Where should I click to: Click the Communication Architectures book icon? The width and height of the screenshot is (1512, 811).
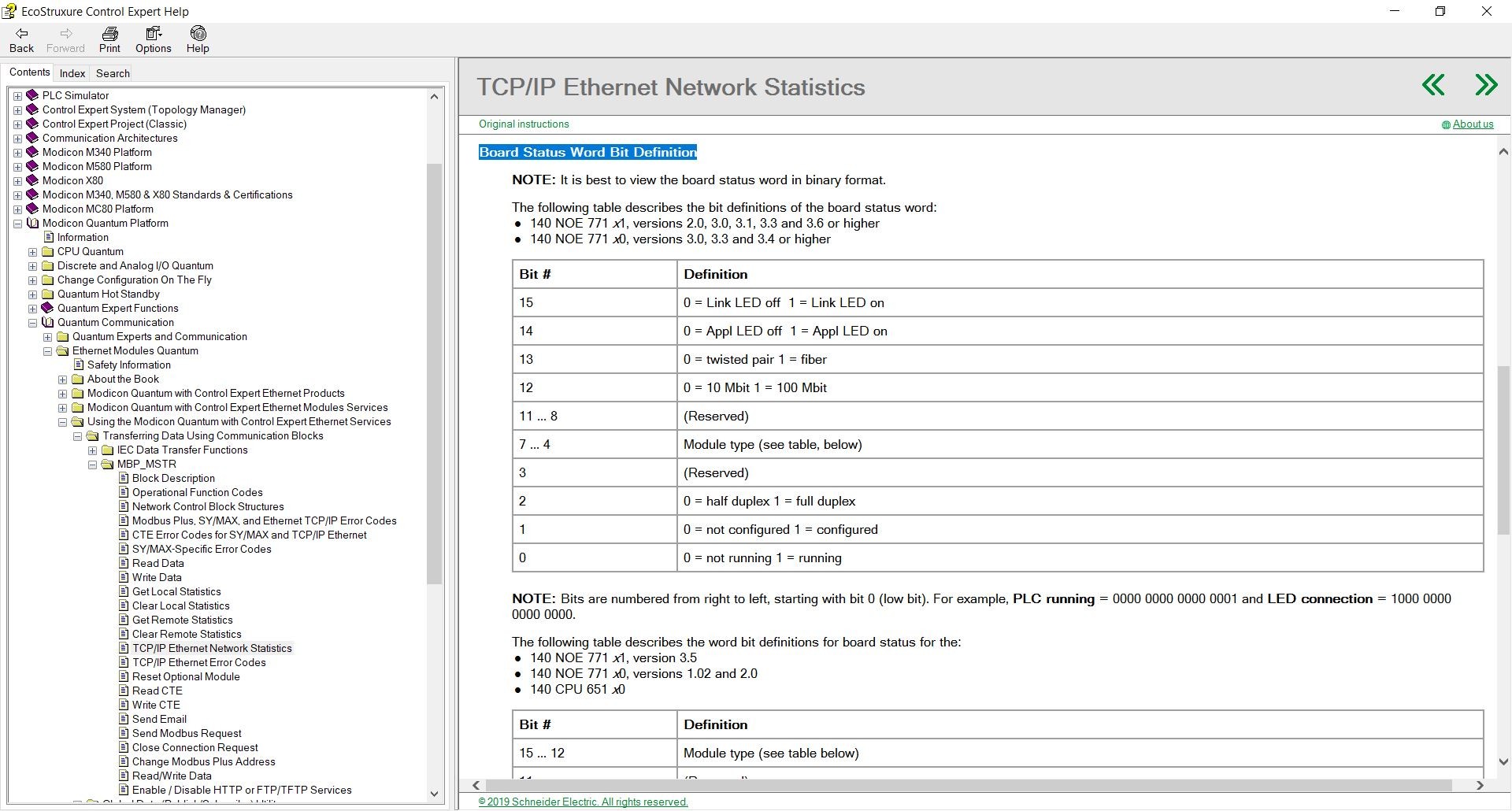click(x=32, y=138)
